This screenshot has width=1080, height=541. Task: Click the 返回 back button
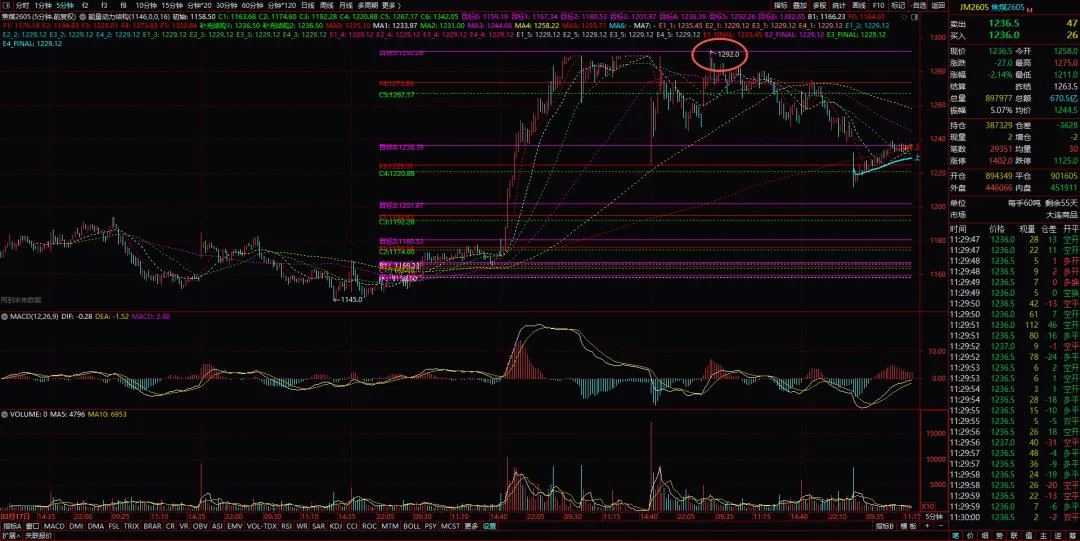(x=938, y=6)
